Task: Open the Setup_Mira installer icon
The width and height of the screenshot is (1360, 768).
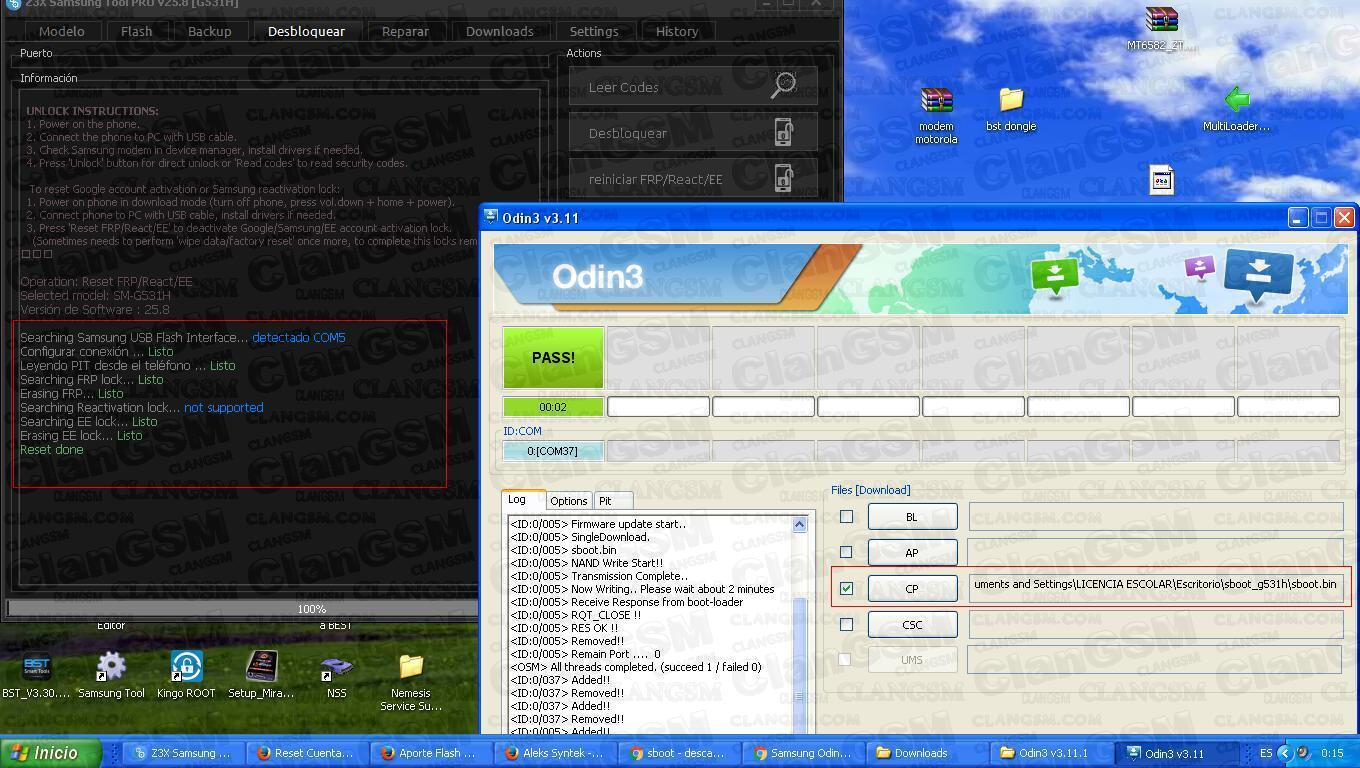Action: click(x=261, y=666)
